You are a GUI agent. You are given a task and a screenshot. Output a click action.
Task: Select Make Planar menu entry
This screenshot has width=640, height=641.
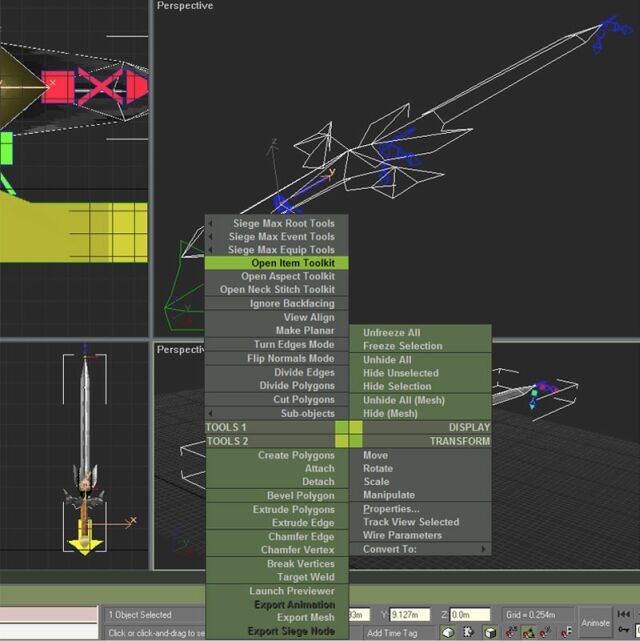pyautogui.click(x=277, y=330)
